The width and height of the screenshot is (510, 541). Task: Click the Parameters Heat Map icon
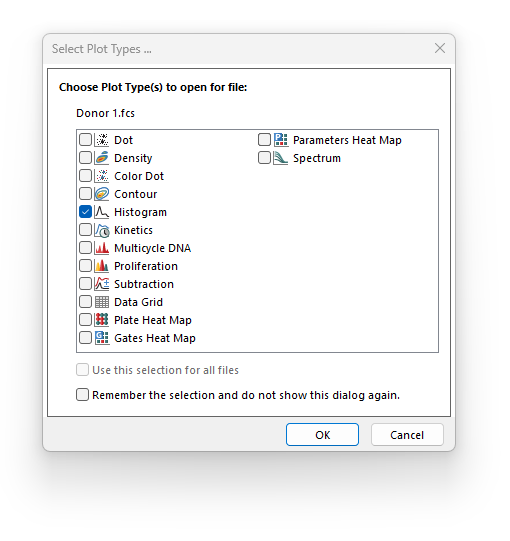point(281,140)
